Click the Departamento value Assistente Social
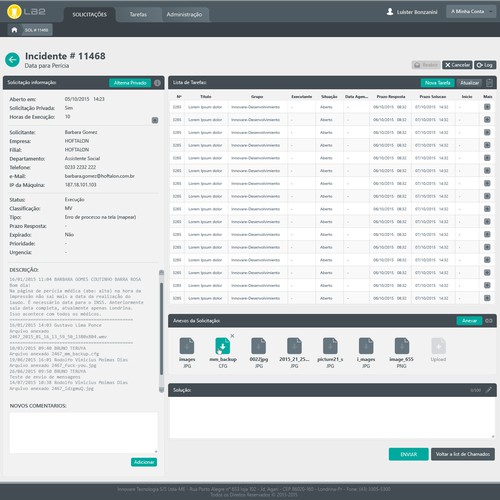This screenshot has height=500, width=500. [x=82, y=158]
